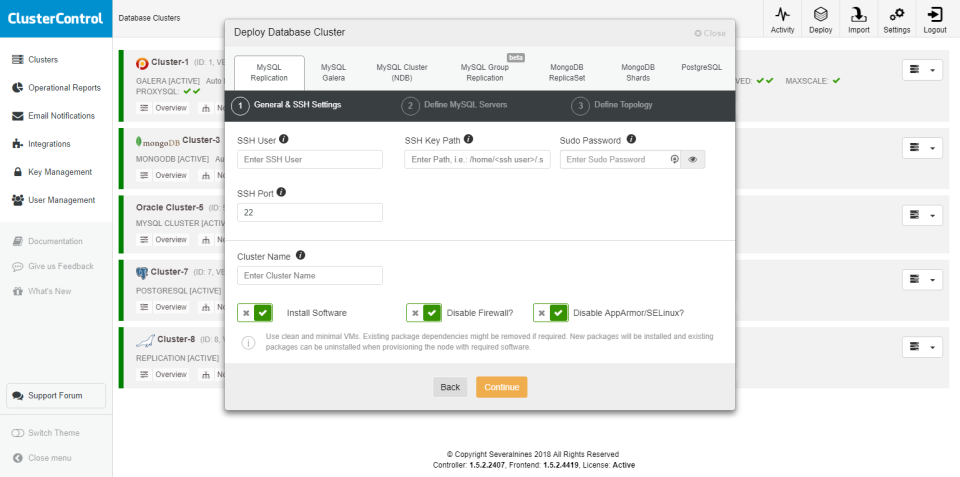Click the MySQL dolphin icon on Cluster-8
This screenshot has width=960, height=477.
145,340
